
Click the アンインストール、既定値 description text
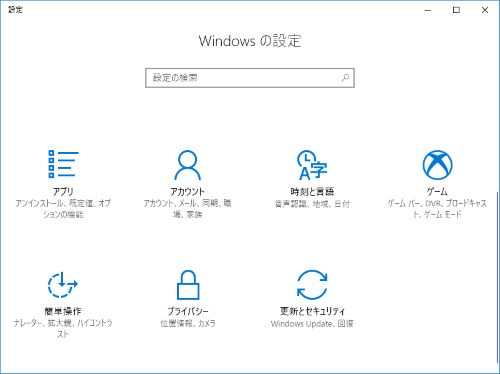tap(63, 208)
